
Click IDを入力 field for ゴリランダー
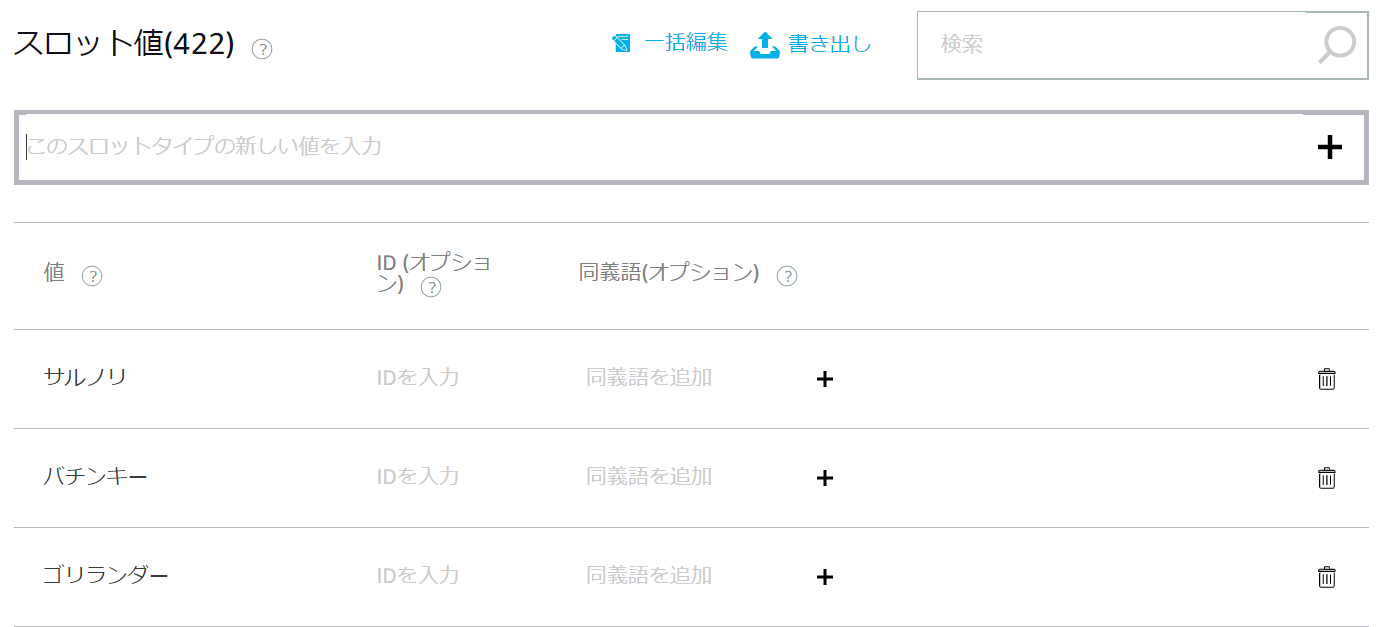pyautogui.click(x=418, y=576)
